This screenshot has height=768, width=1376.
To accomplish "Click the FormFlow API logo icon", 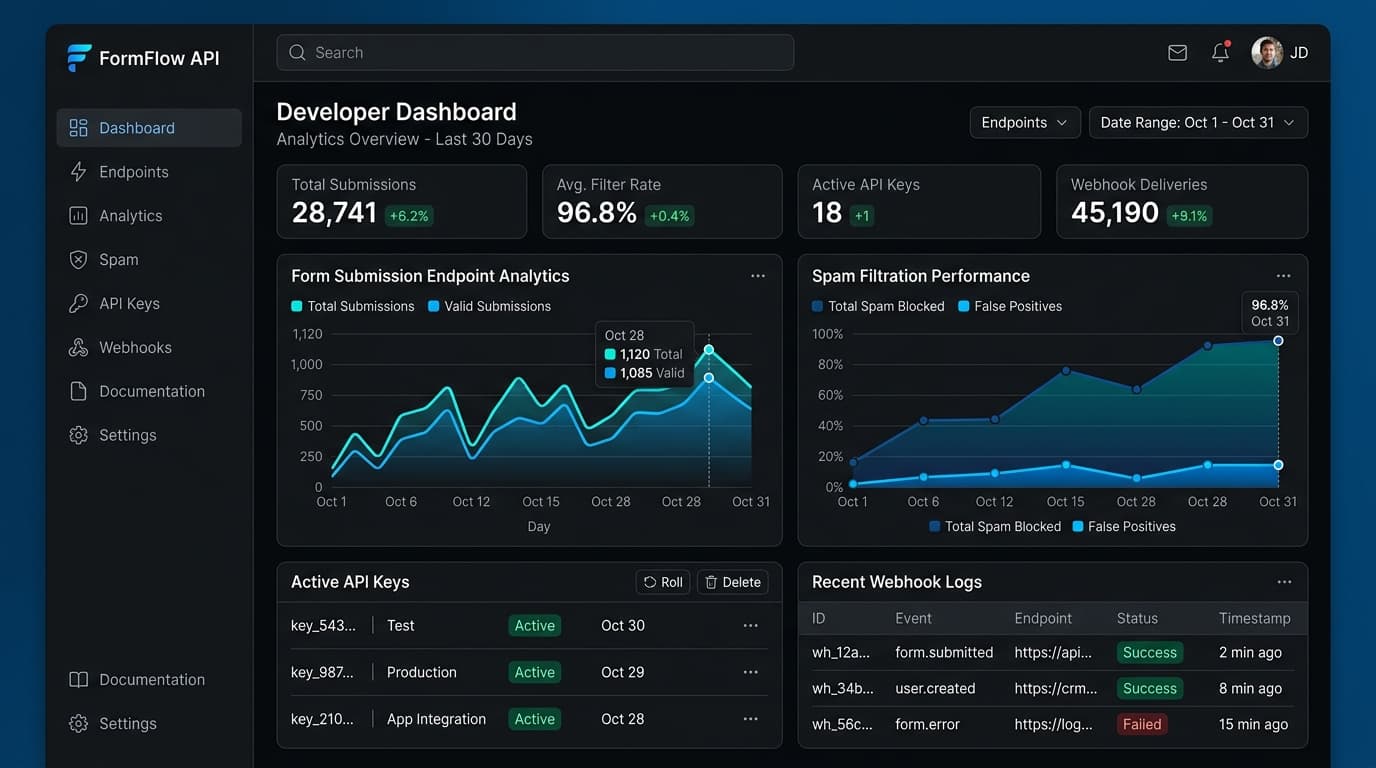I will pyautogui.click(x=79, y=58).
